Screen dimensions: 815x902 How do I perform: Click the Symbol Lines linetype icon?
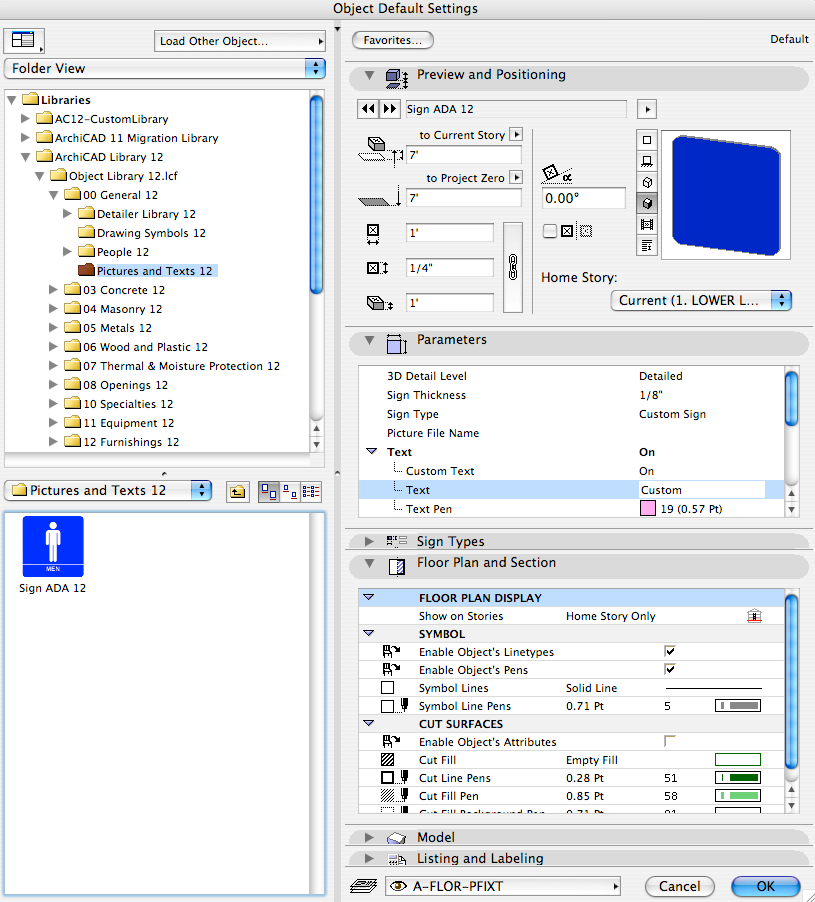388,688
